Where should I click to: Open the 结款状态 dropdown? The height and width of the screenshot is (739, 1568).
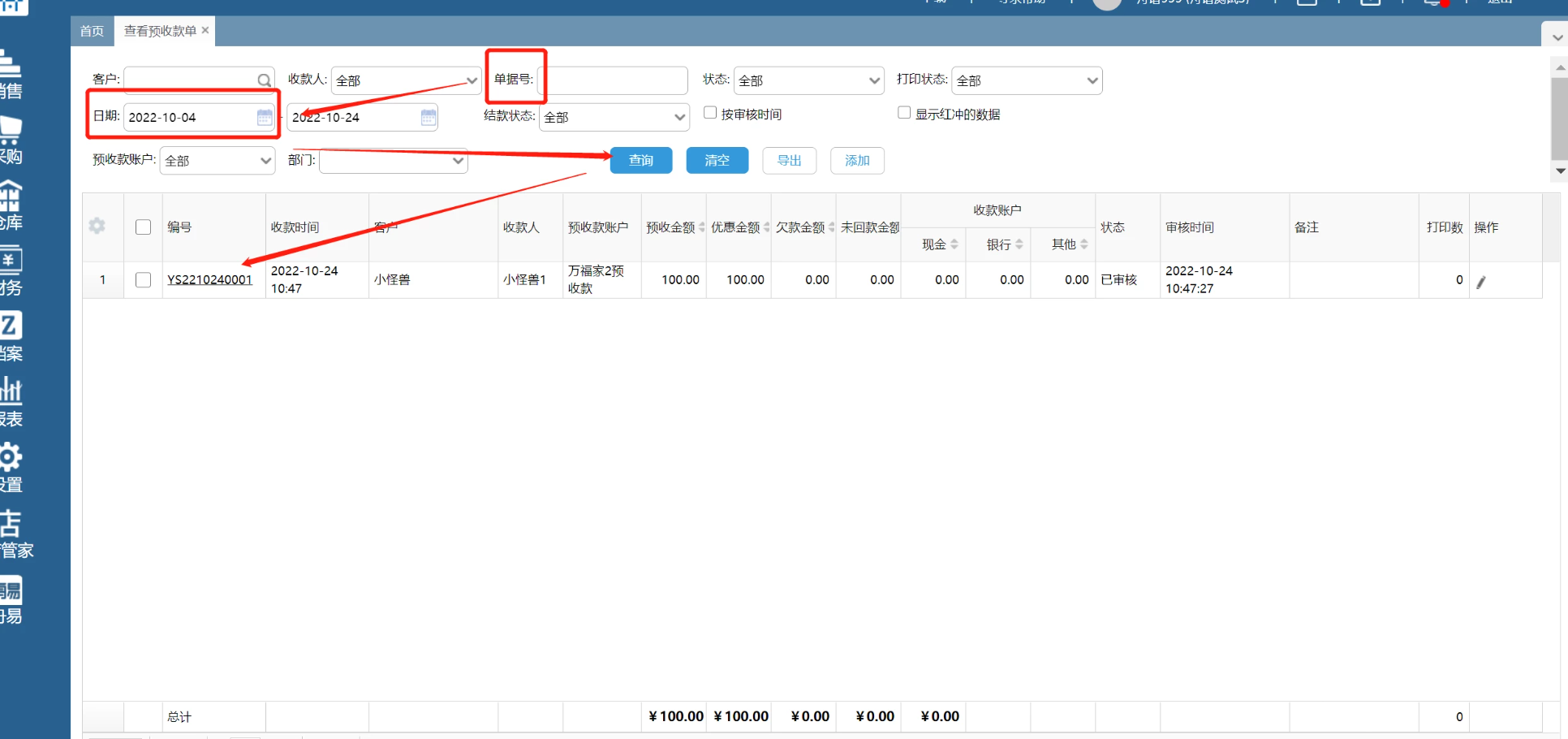coord(614,118)
